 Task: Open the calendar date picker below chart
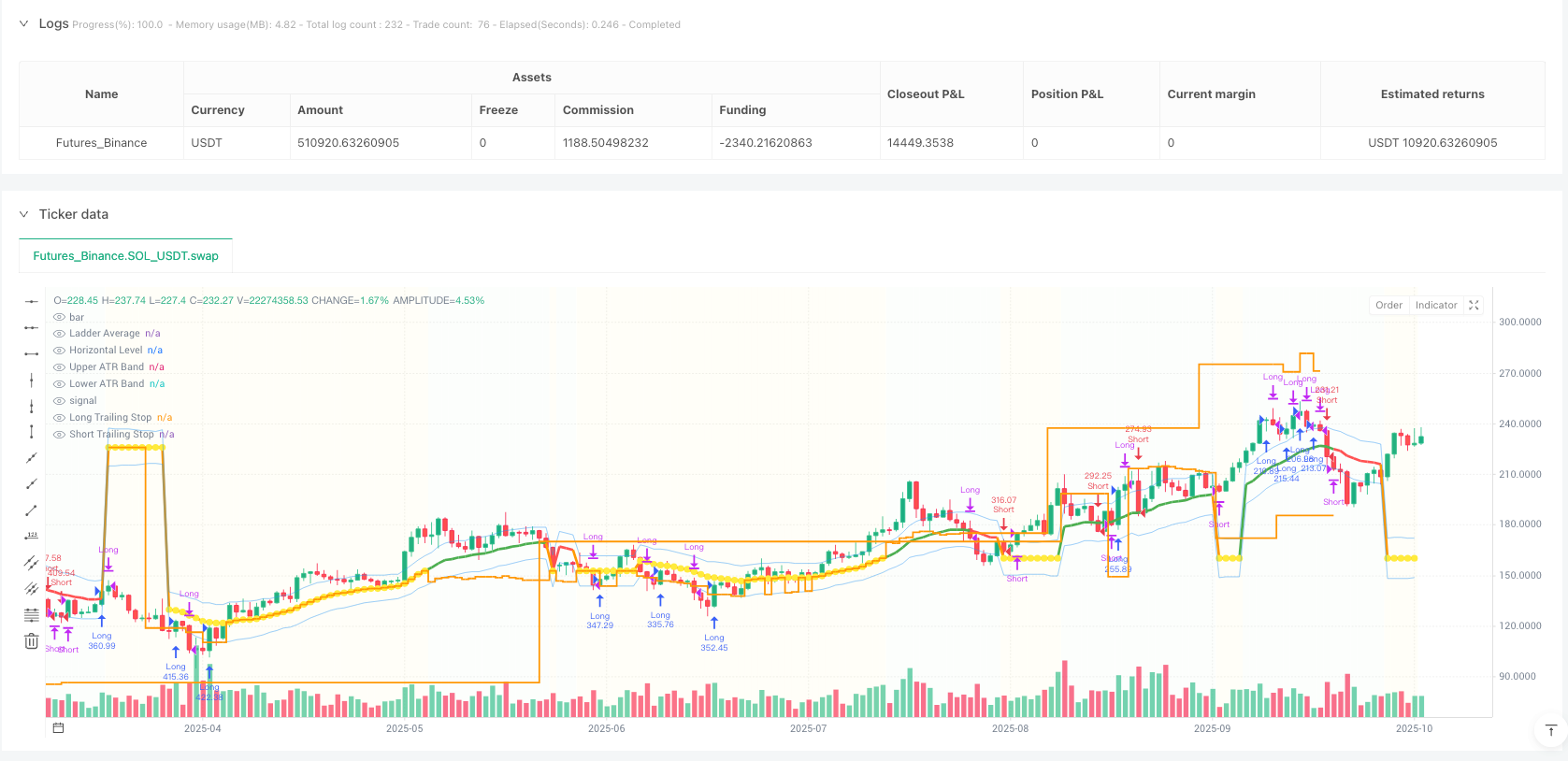(58, 728)
